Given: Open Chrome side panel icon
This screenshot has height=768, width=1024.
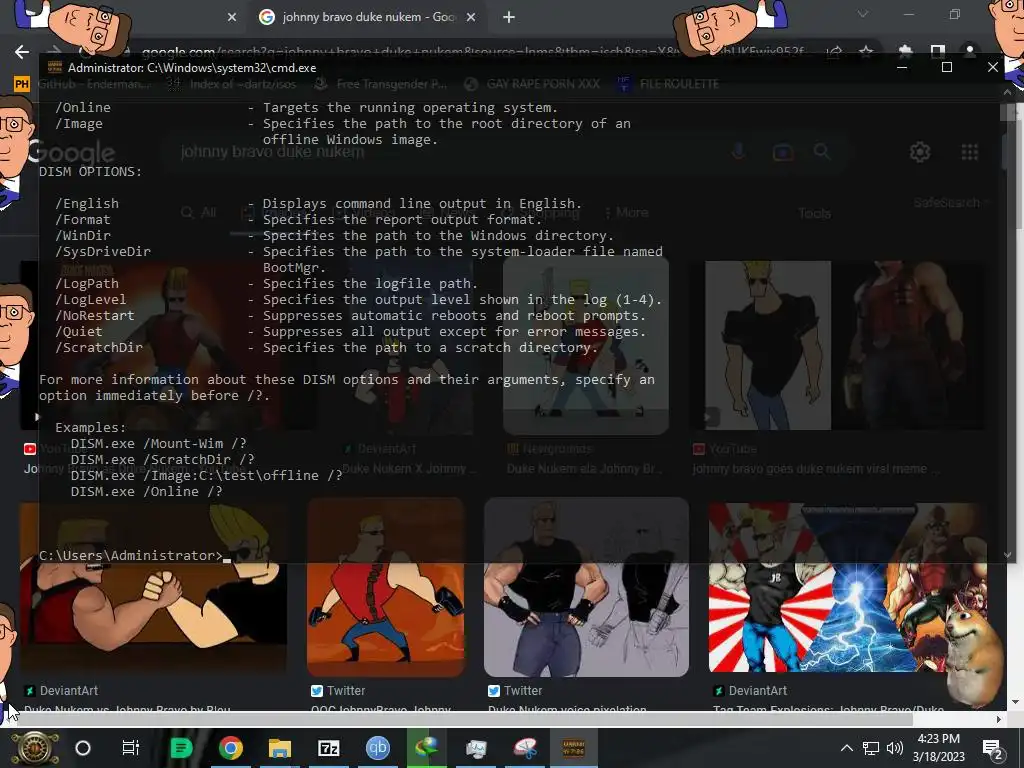Looking at the screenshot, I should click(x=937, y=51).
